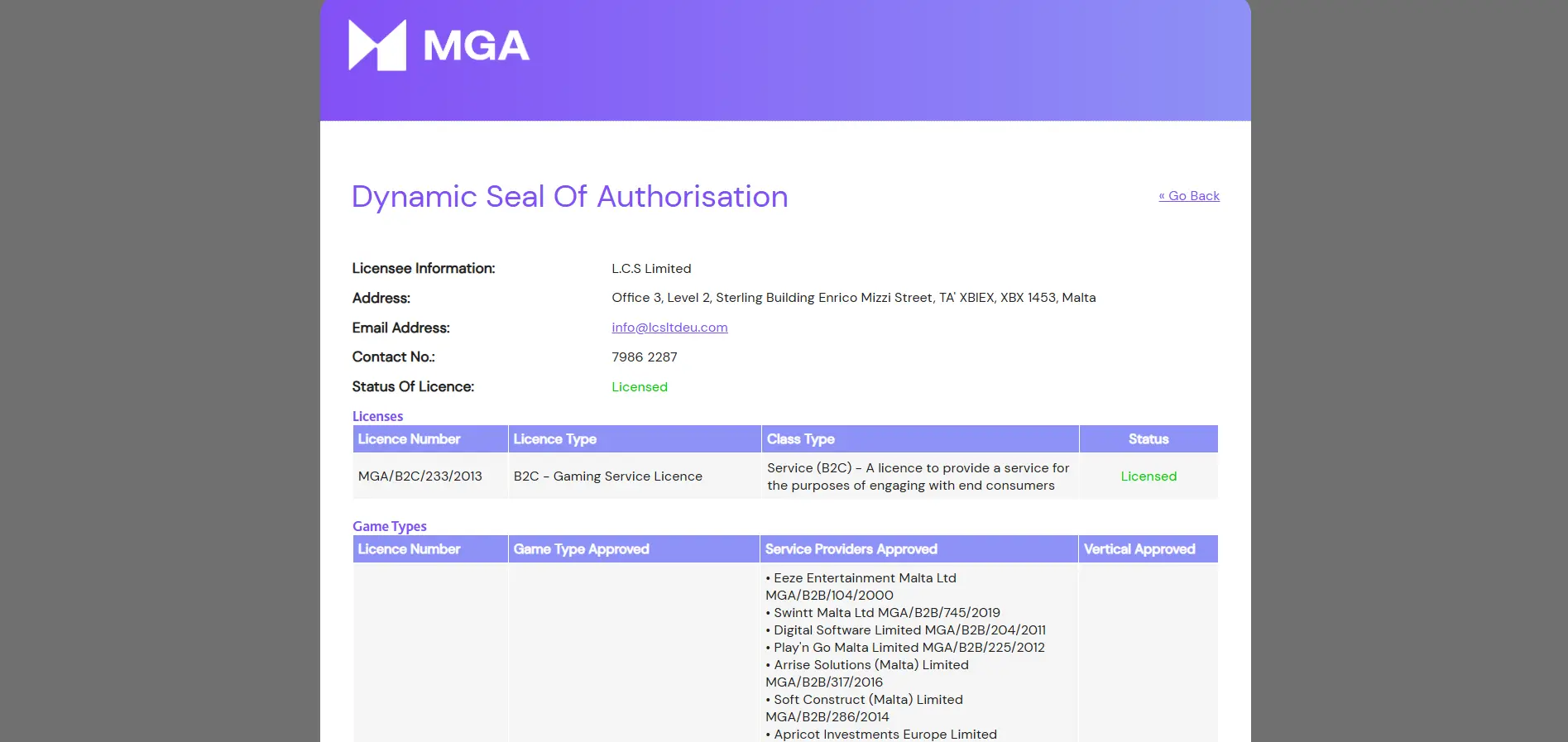
Task: Click the B2C - Gaming Service Licence cell
Action: coord(607,476)
